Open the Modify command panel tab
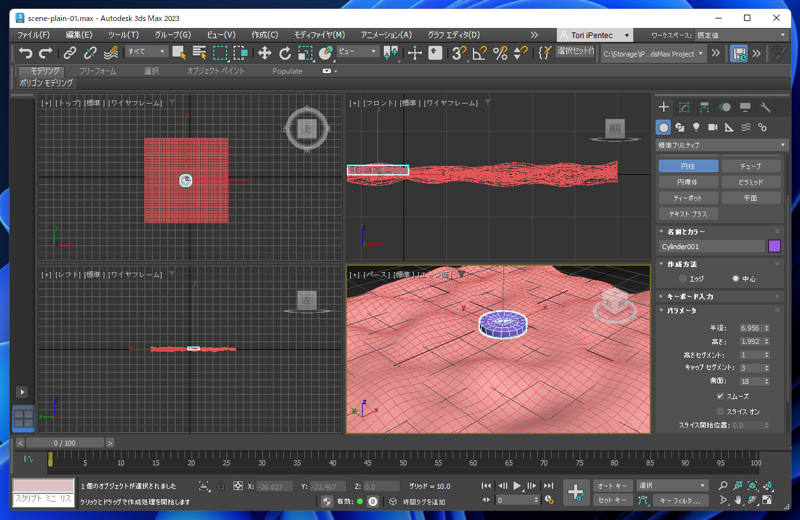Viewport: 800px width, 520px height. [684, 107]
